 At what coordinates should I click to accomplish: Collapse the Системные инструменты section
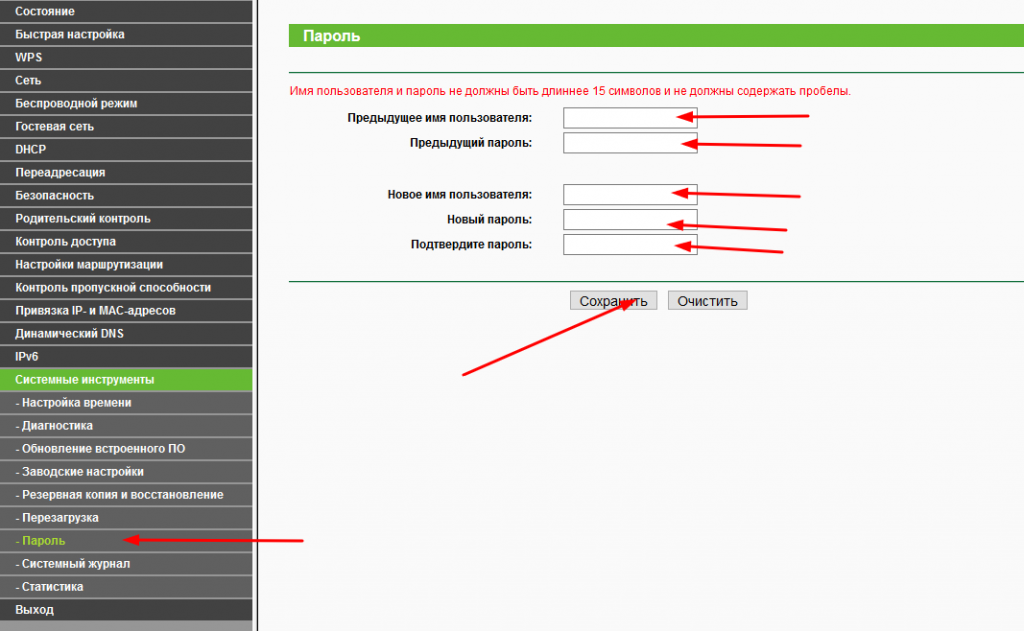[x=126, y=380]
